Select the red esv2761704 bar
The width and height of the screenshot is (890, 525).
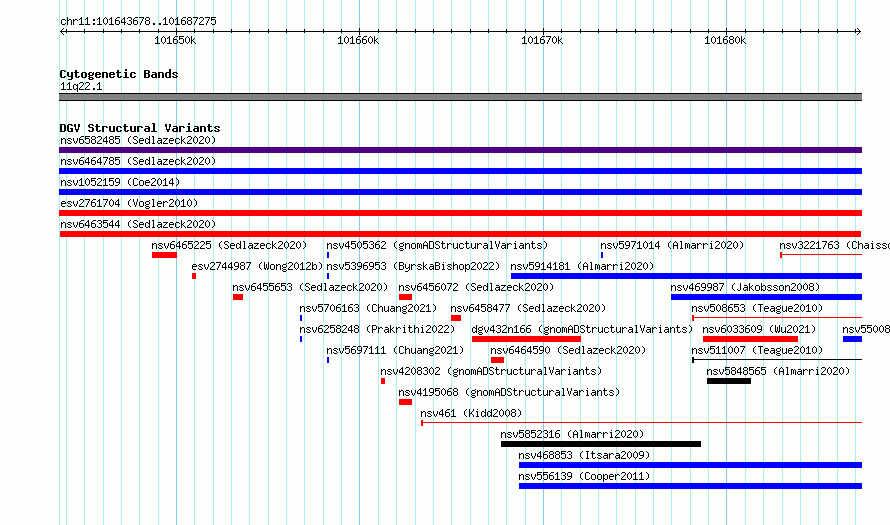click(x=460, y=213)
